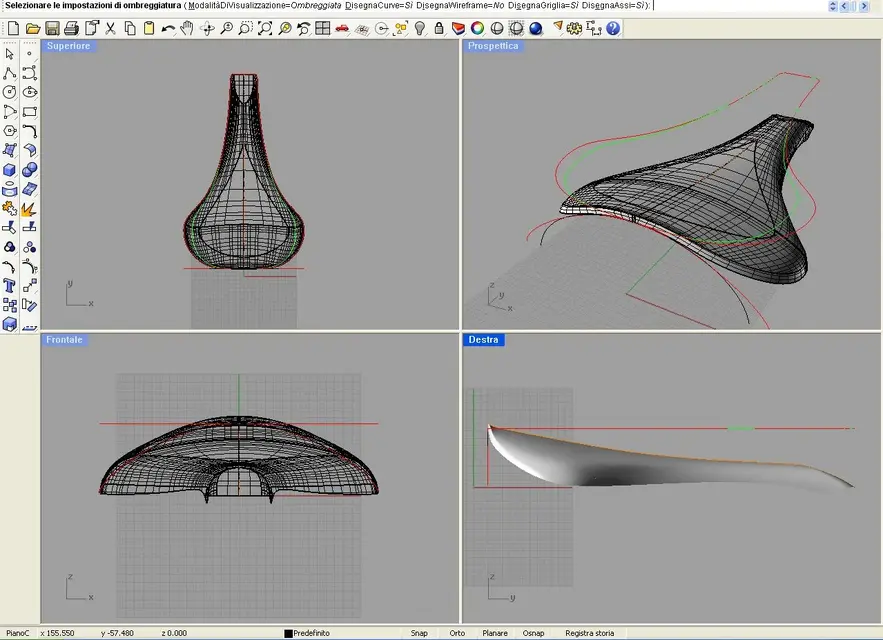
Task: Click the Destra viewport label
Action: point(484,340)
